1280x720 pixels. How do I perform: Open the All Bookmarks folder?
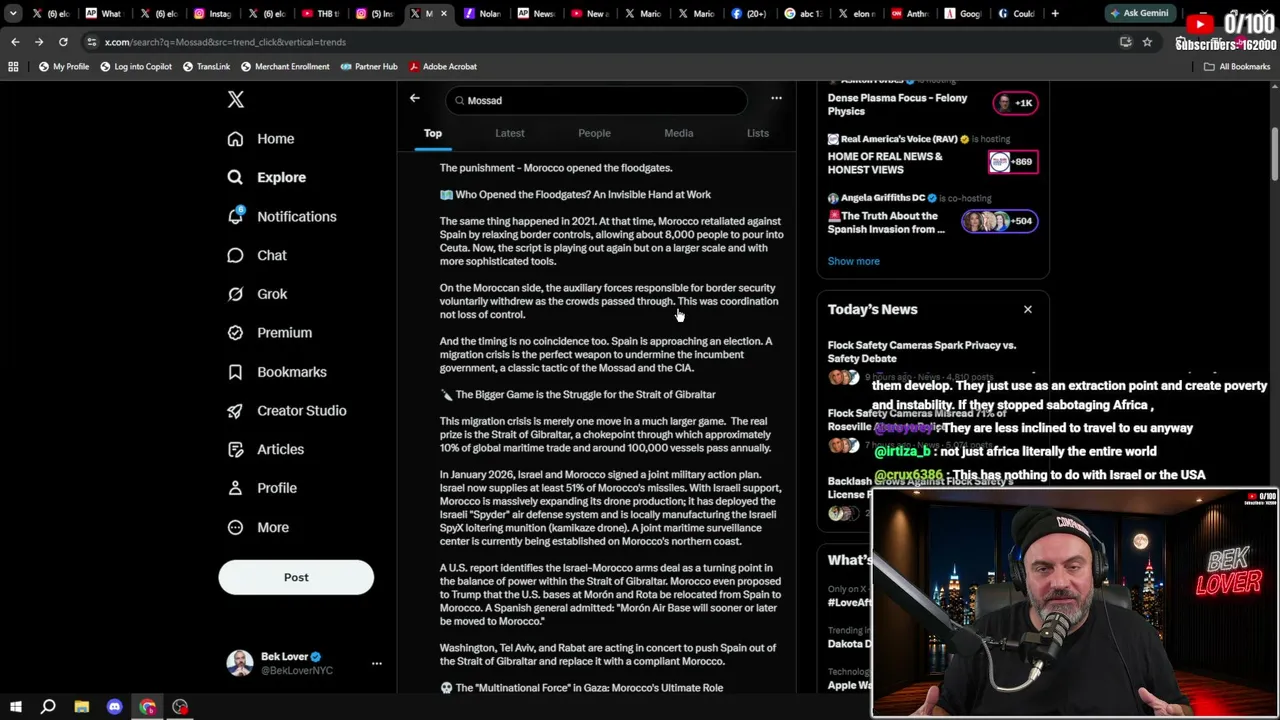1237,66
